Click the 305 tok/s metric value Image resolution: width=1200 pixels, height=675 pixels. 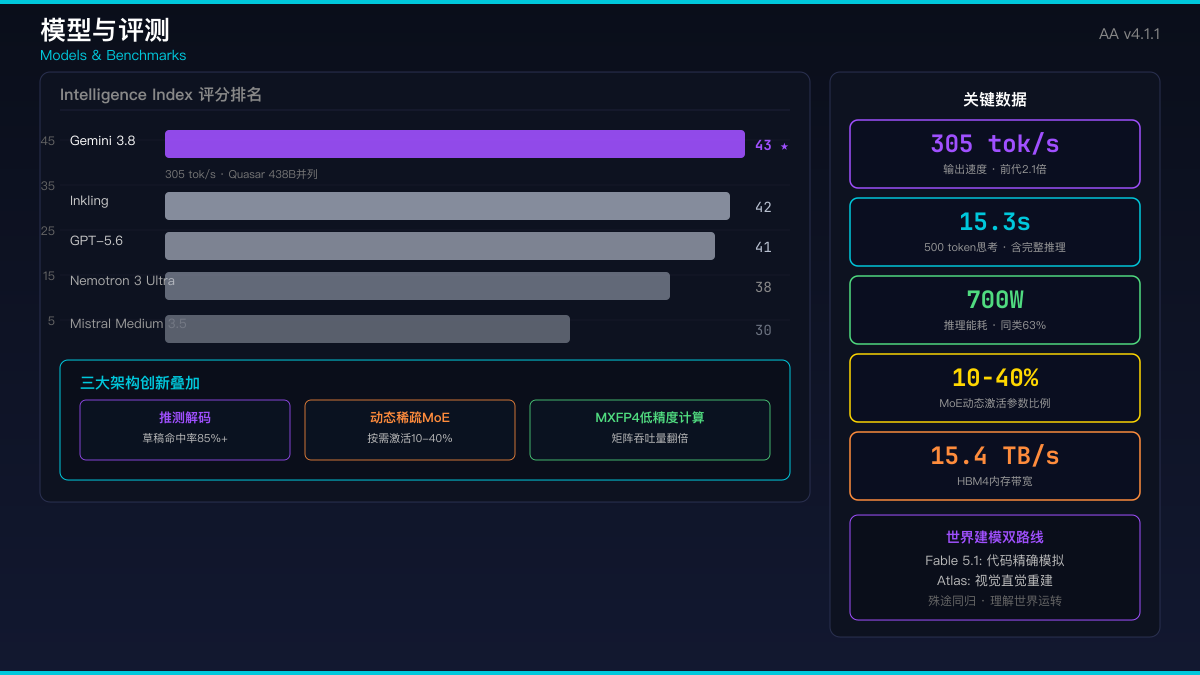tap(995, 143)
